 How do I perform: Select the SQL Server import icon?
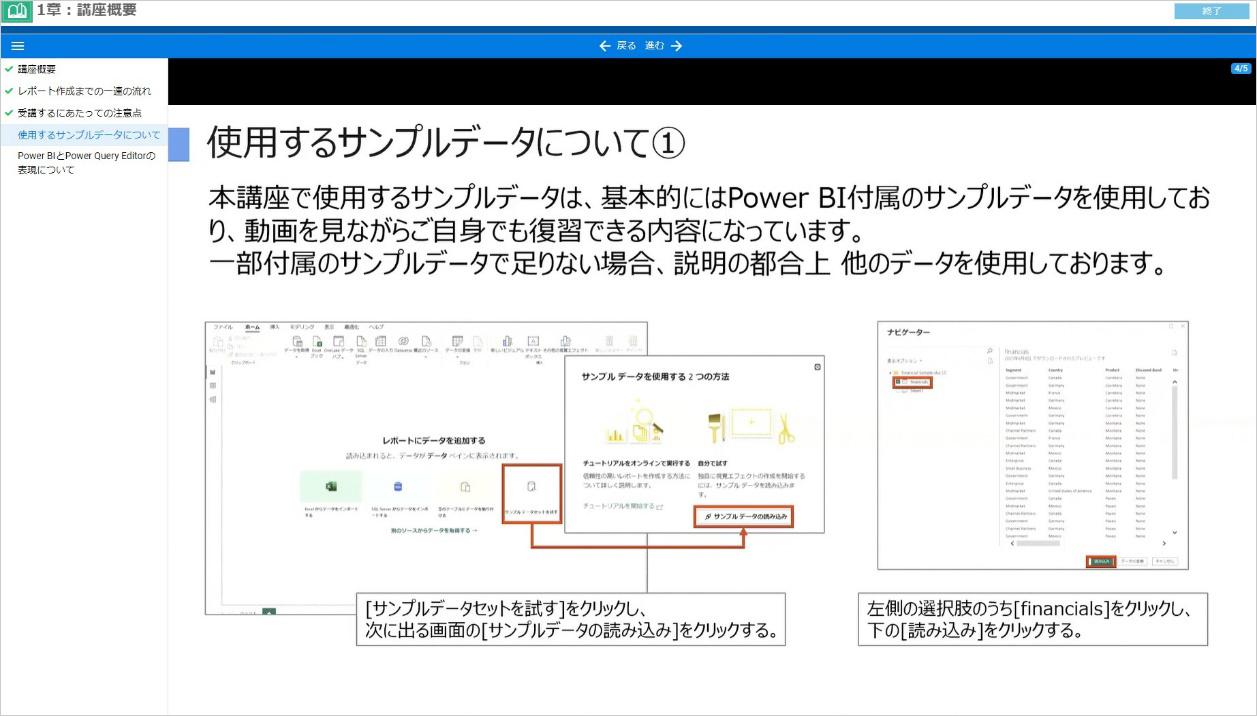point(397,485)
